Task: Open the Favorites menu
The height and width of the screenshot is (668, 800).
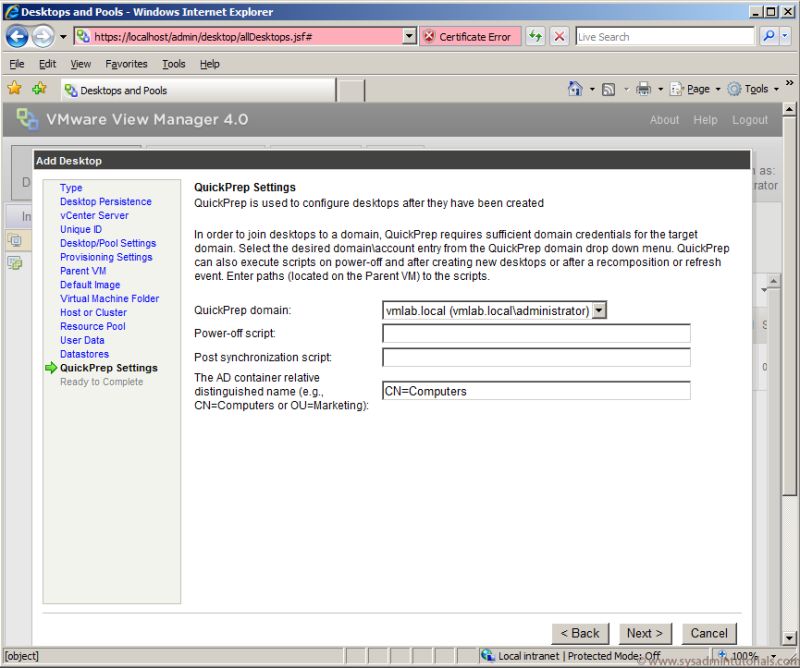Action: tap(126, 63)
